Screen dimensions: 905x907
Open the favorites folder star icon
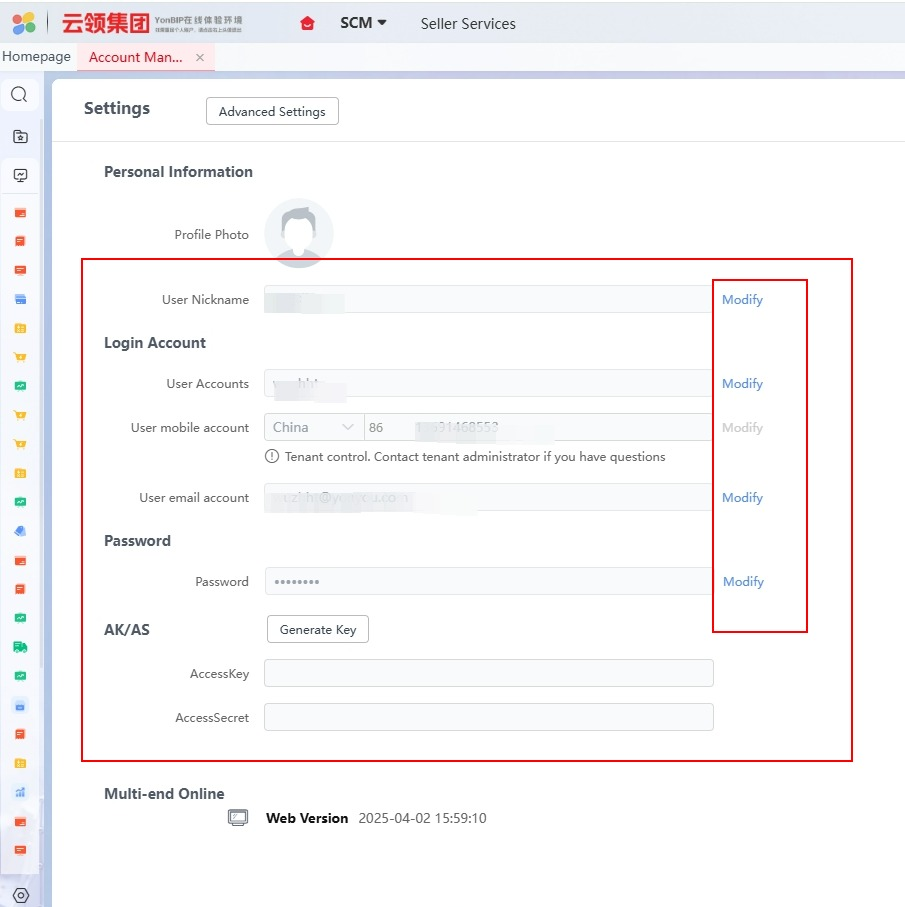click(x=20, y=137)
